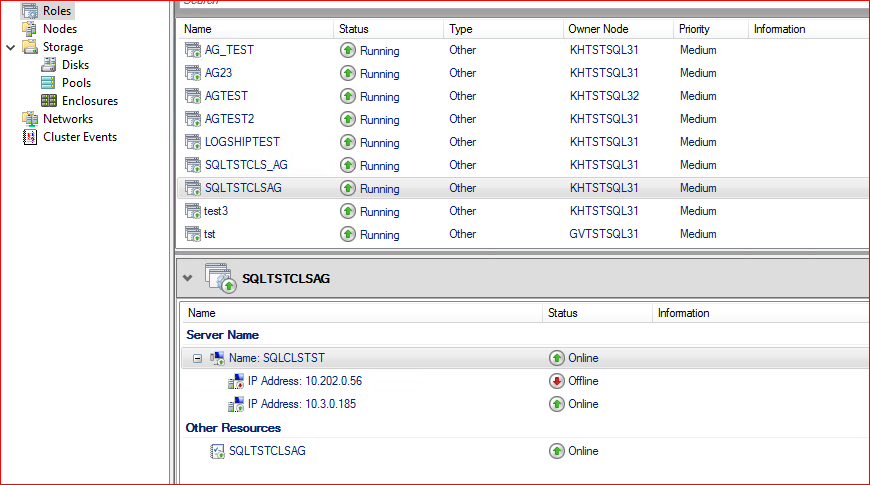Click the Pools icon under Storage

48,83
